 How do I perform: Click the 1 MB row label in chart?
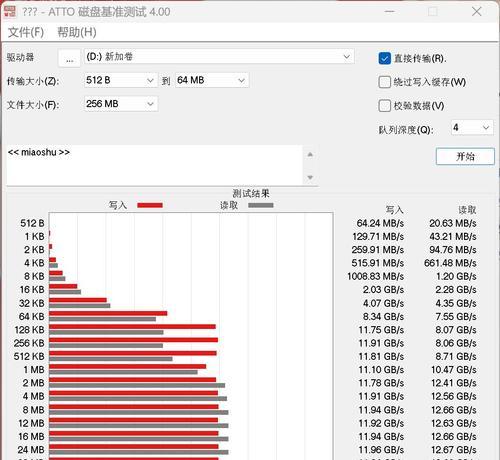[34, 370]
